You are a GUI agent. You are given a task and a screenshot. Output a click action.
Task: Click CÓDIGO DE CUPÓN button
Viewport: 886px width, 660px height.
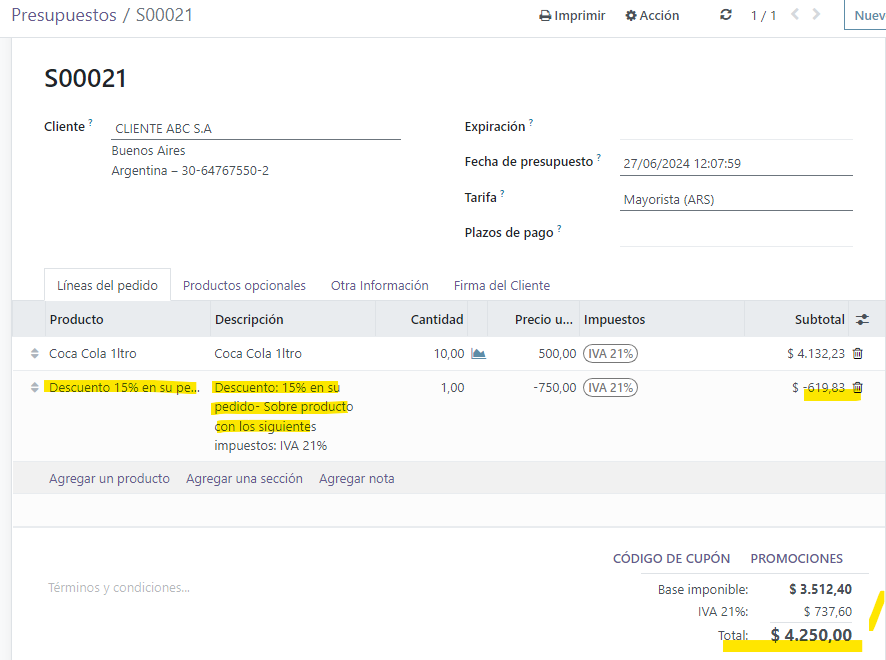pos(671,558)
